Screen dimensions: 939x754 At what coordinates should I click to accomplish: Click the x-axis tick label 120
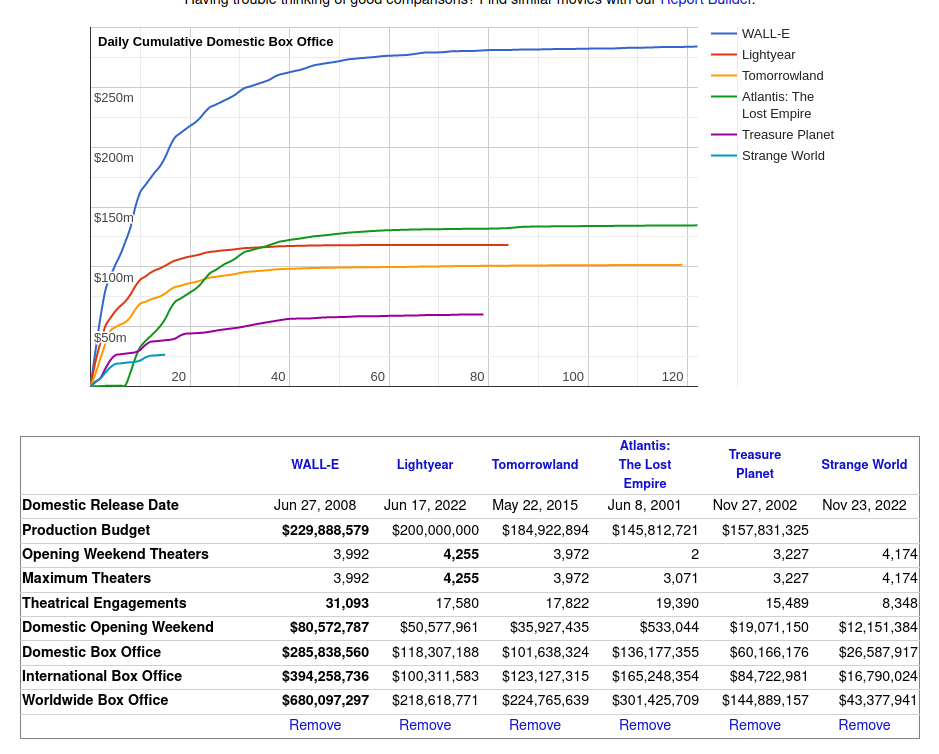673,377
